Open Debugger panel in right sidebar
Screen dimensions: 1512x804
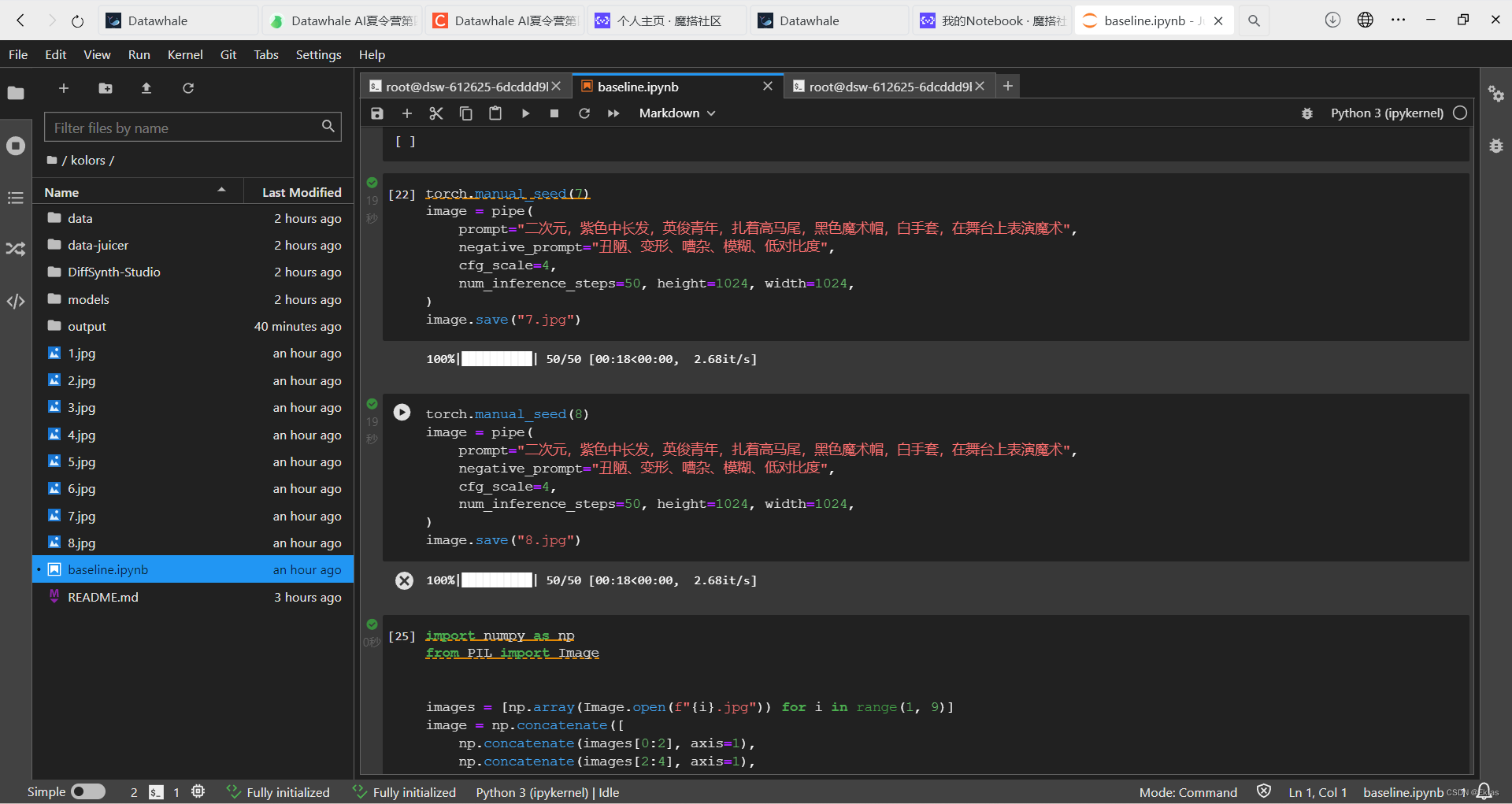pos(1496,146)
